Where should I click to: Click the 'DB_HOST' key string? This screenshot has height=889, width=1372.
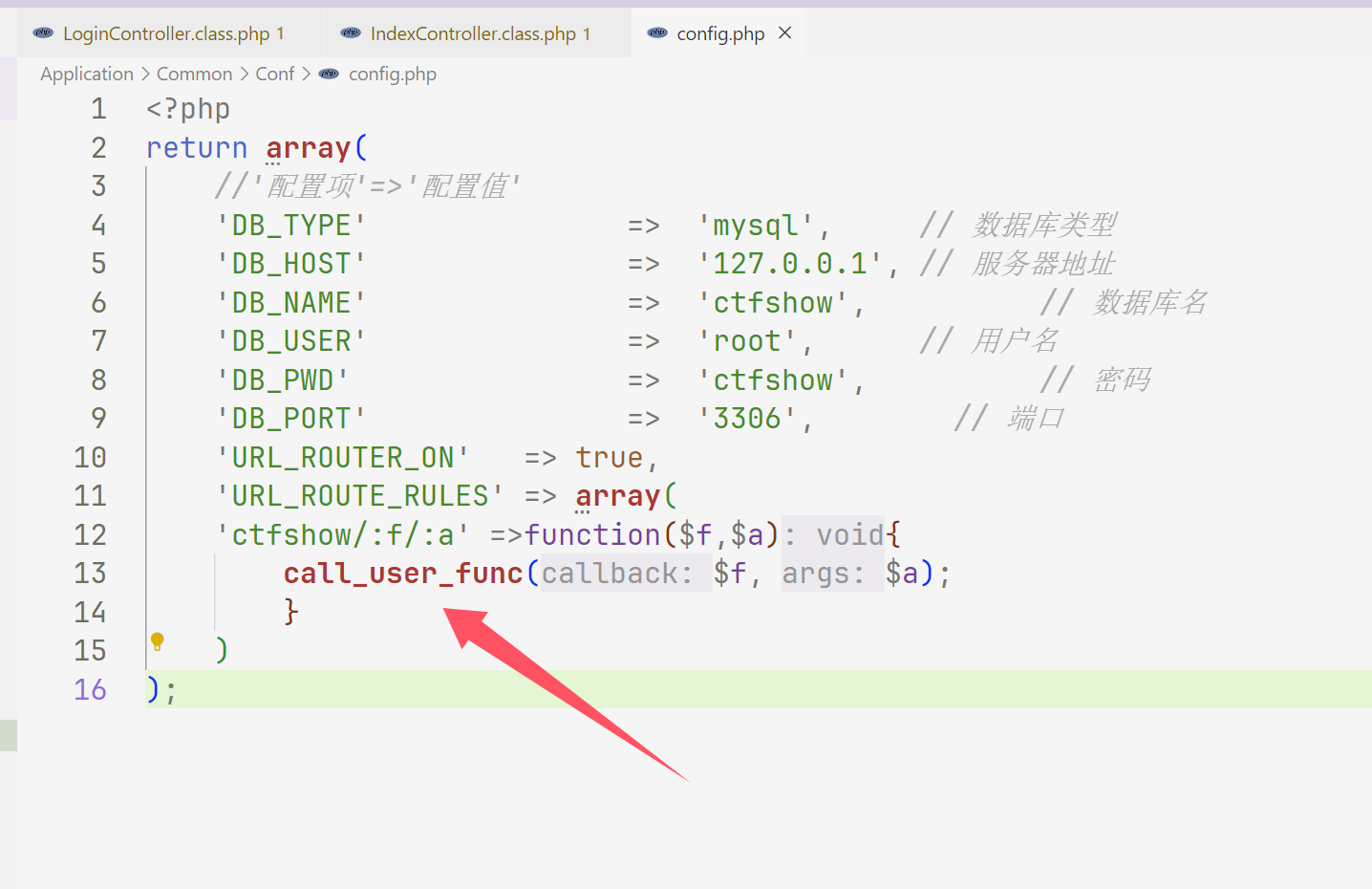pyautogui.click(x=291, y=264)
